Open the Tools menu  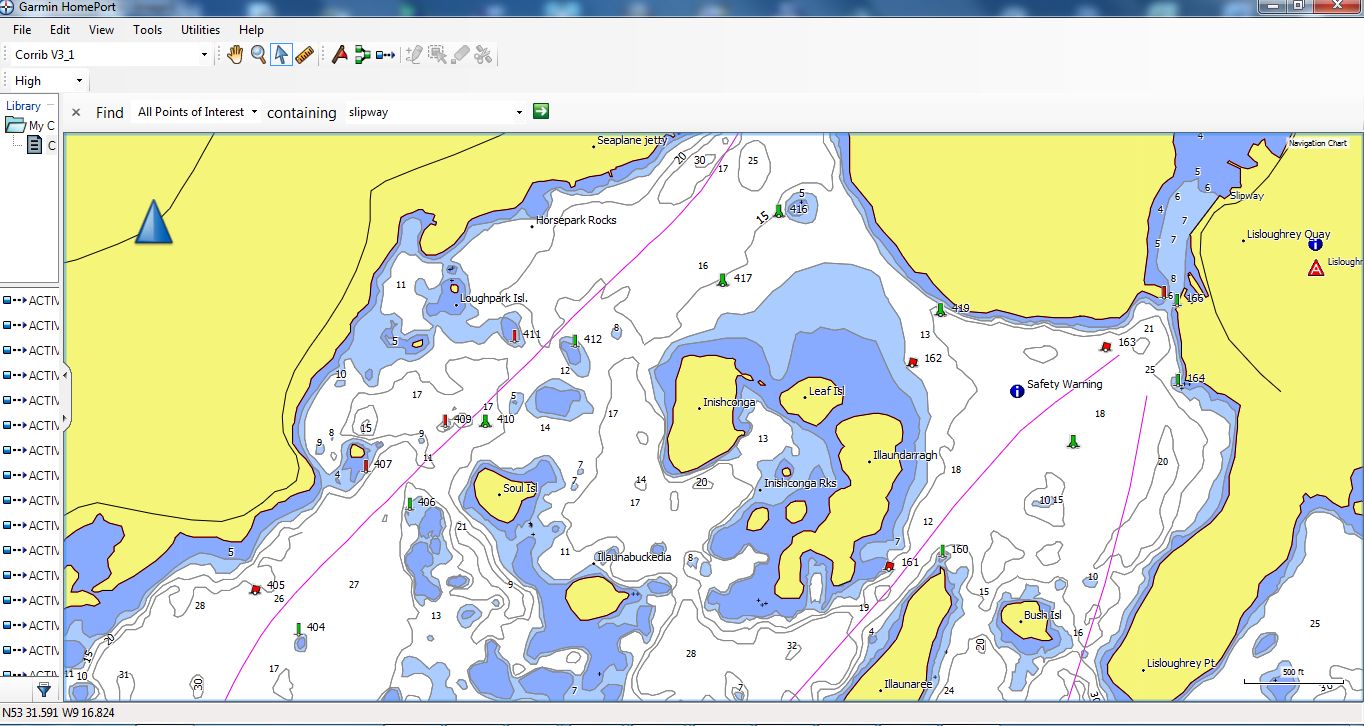tap(147, 30)
